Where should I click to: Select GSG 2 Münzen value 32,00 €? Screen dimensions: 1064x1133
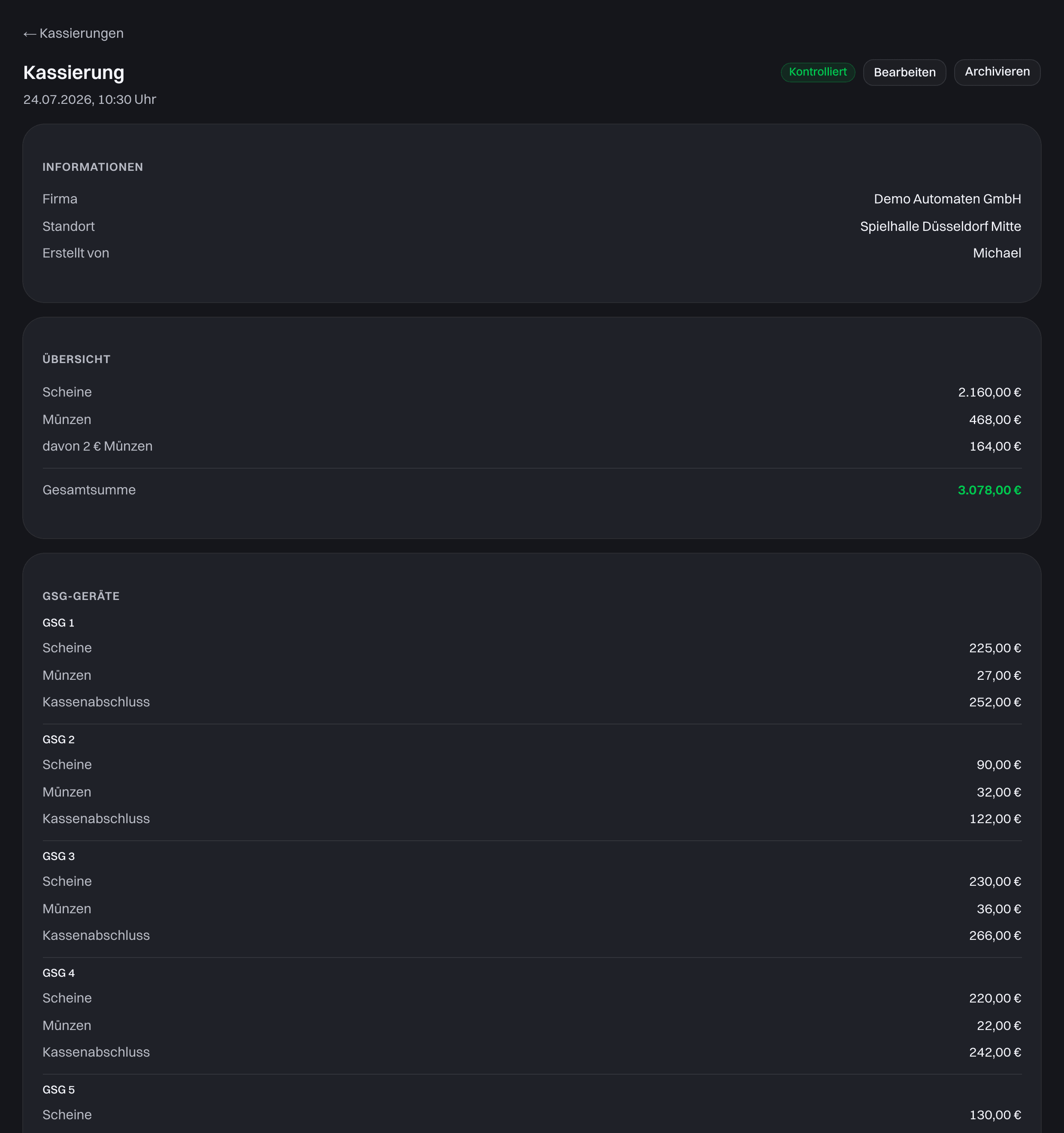(x=998, y=792)
